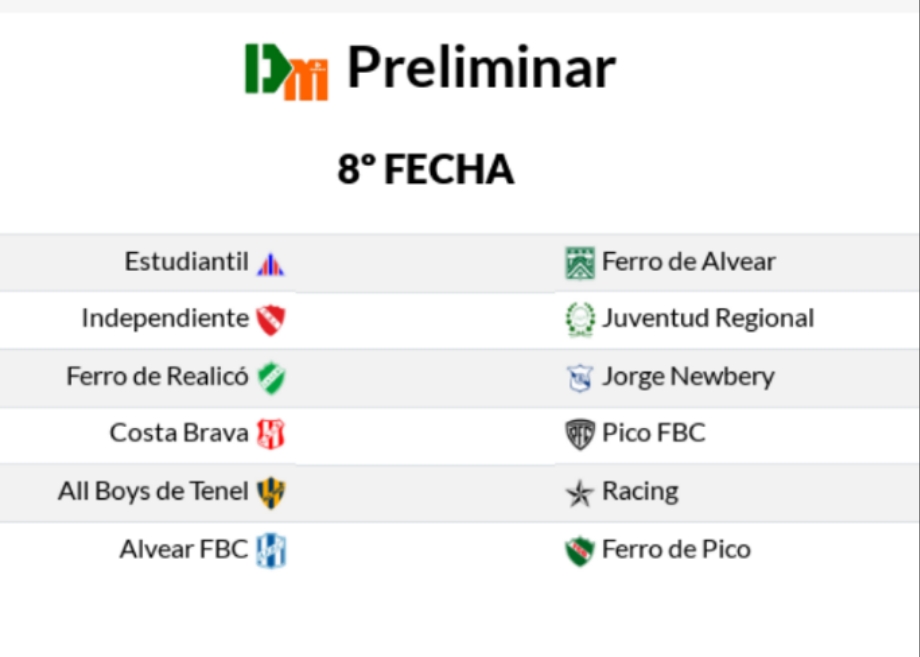Click the Juventud Regional club badge
The image size is (920, 657).
point(580,320)
